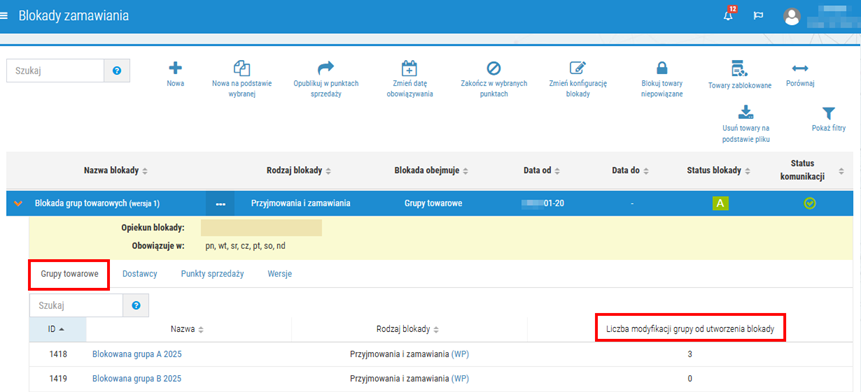Switch to the Dostawcy tab
The width and height of the screenshot is (861, 392).
pyautogui.click(x=139, y=274)
